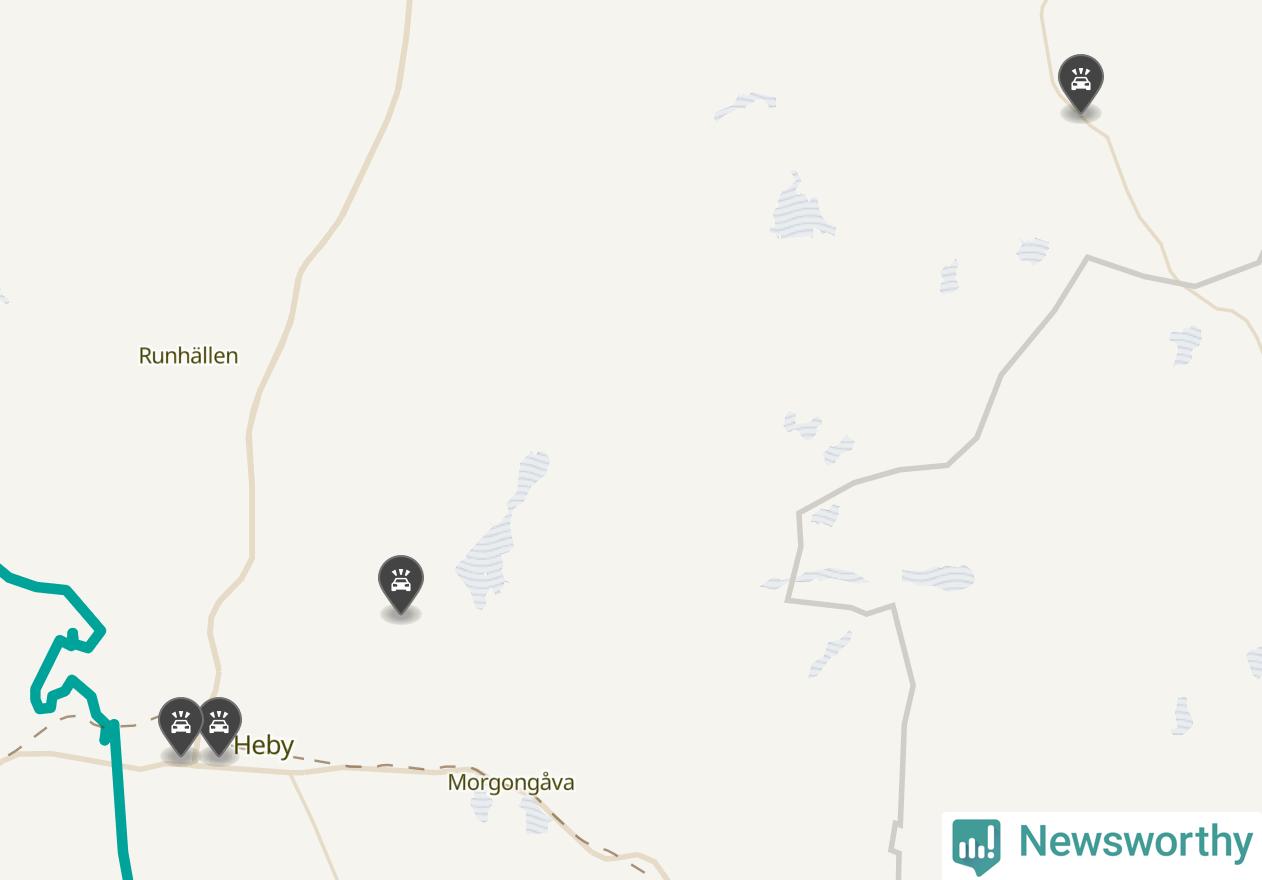Click the wide lake east of the gray road bend
The image size is (1262, 880).
pyautogui.click(x=937, y=577)
